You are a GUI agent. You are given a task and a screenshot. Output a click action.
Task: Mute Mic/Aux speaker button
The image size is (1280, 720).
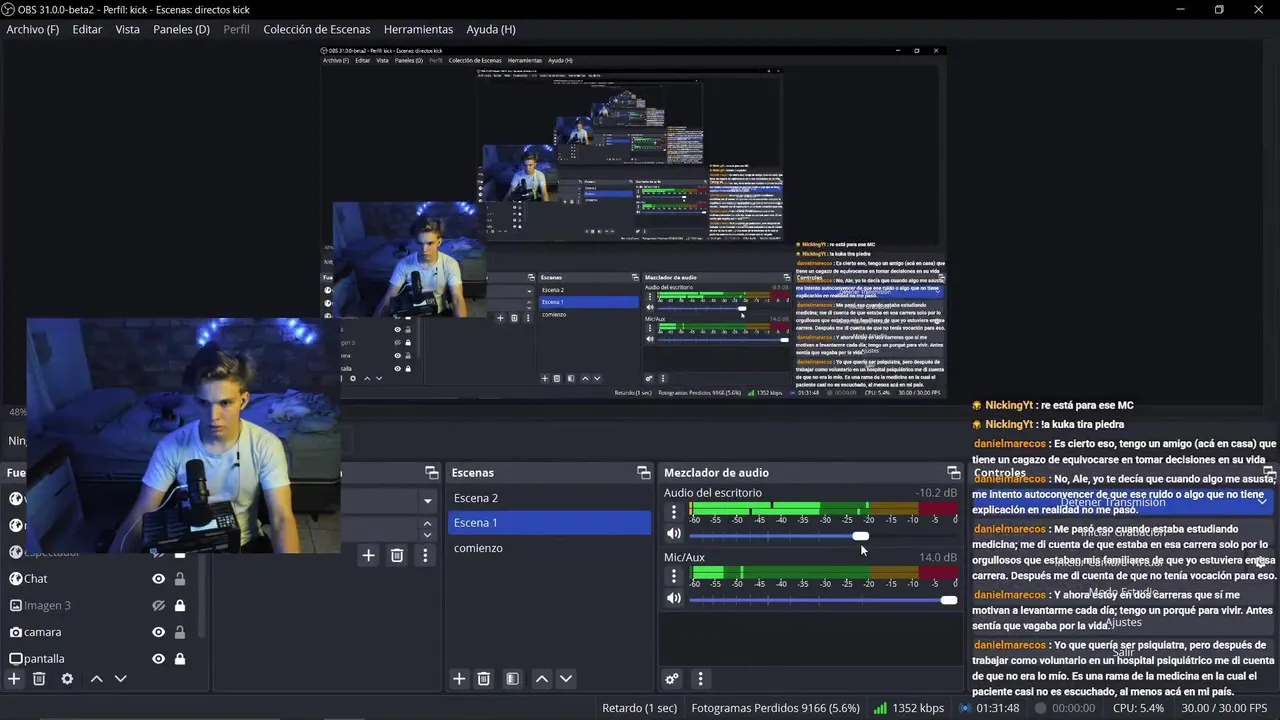674,598
